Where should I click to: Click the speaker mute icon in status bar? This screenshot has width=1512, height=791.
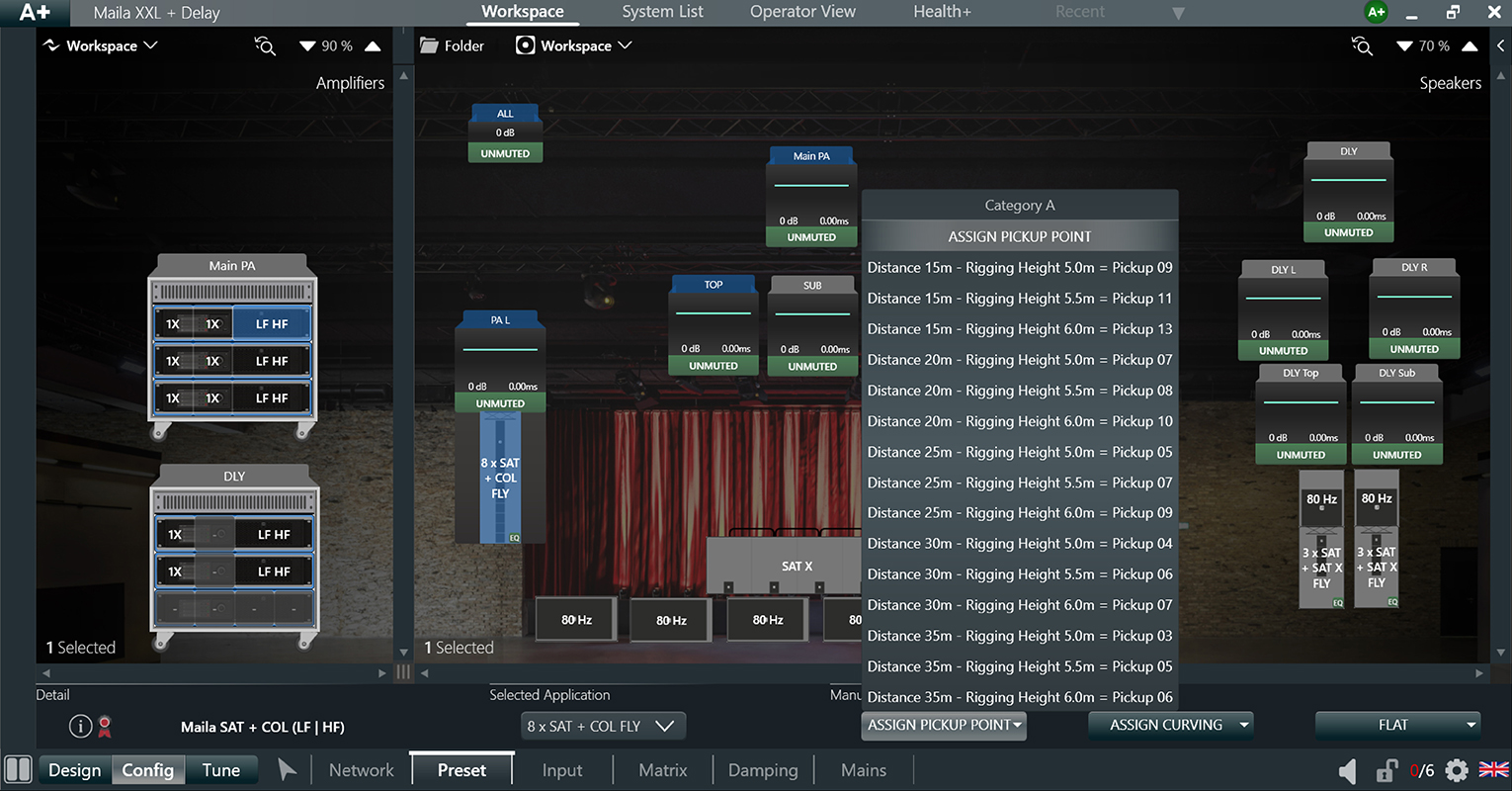pos(1348,770)
